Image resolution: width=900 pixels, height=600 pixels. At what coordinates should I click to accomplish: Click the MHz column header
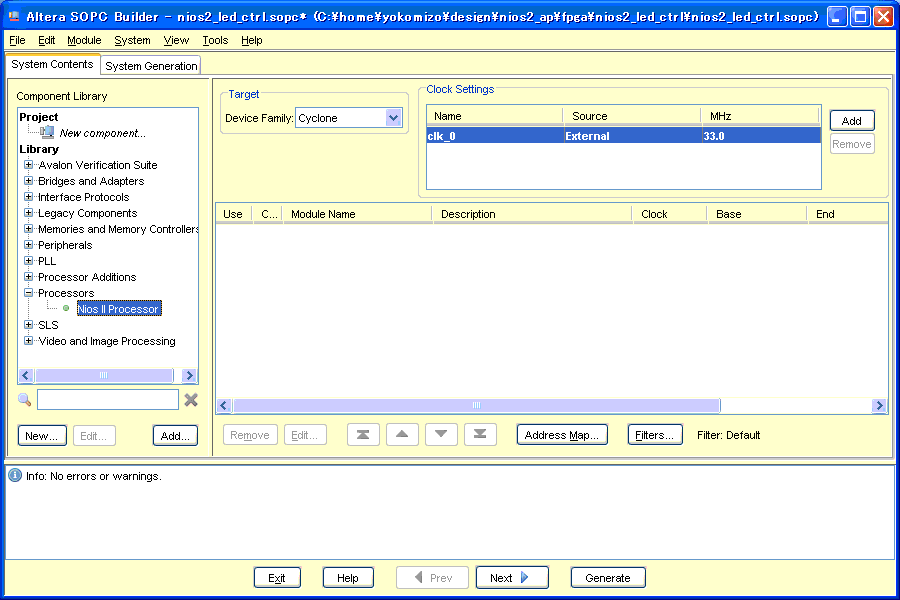pos(761,116)
